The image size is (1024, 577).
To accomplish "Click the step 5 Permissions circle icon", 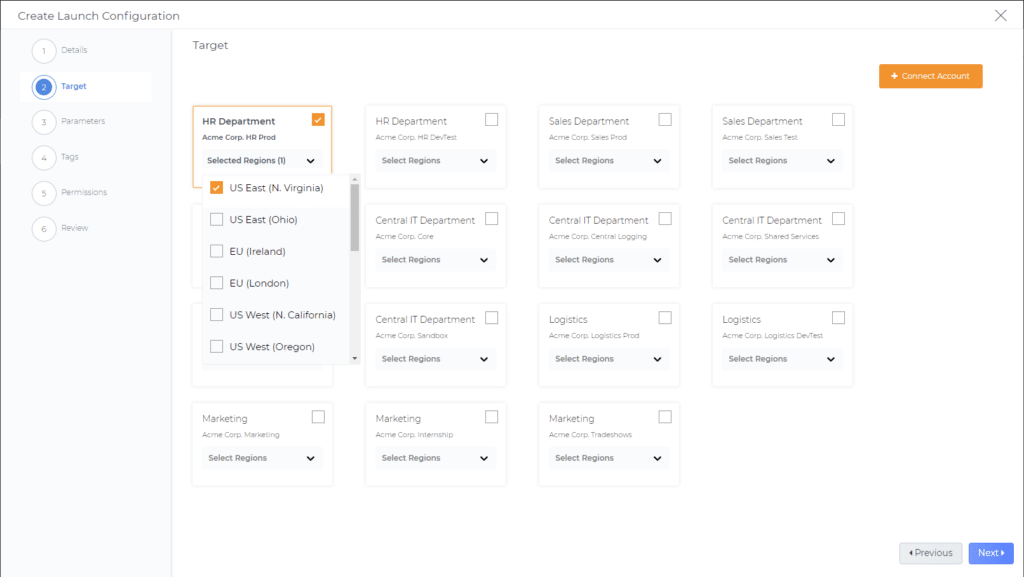I will [x=44, y=193].
